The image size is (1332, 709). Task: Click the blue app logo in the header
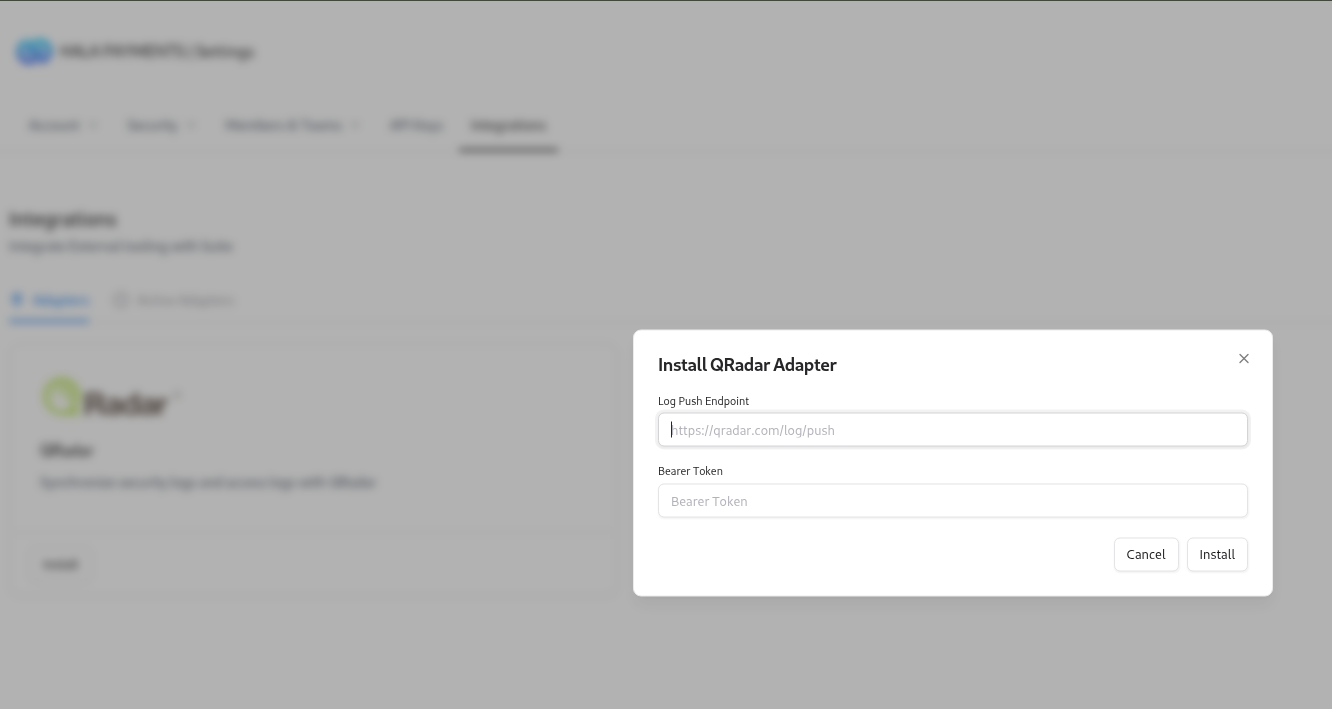[34, 51]
